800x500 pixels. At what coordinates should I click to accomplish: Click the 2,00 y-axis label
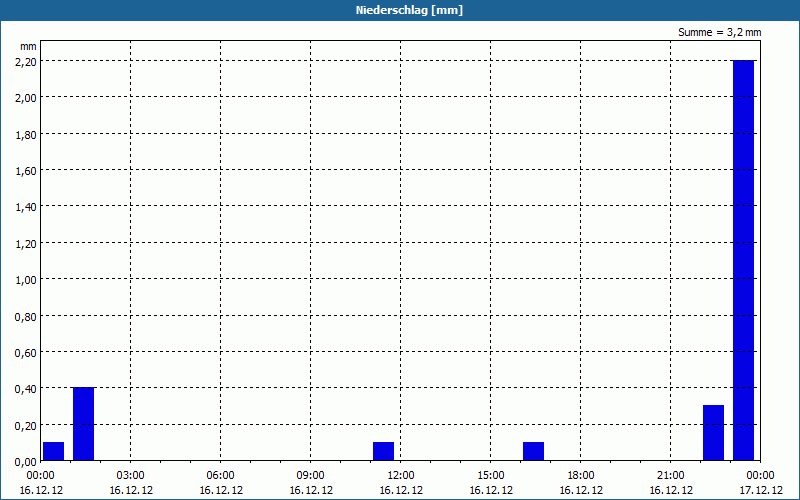pyautogui.click(x=26, y=97)
